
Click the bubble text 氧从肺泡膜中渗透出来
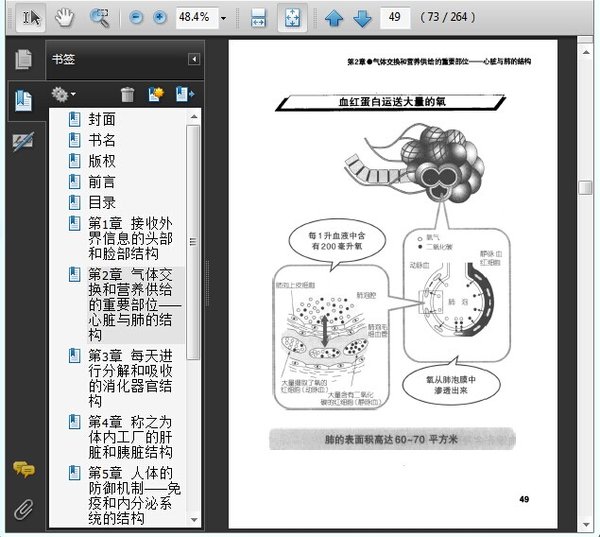451,385
